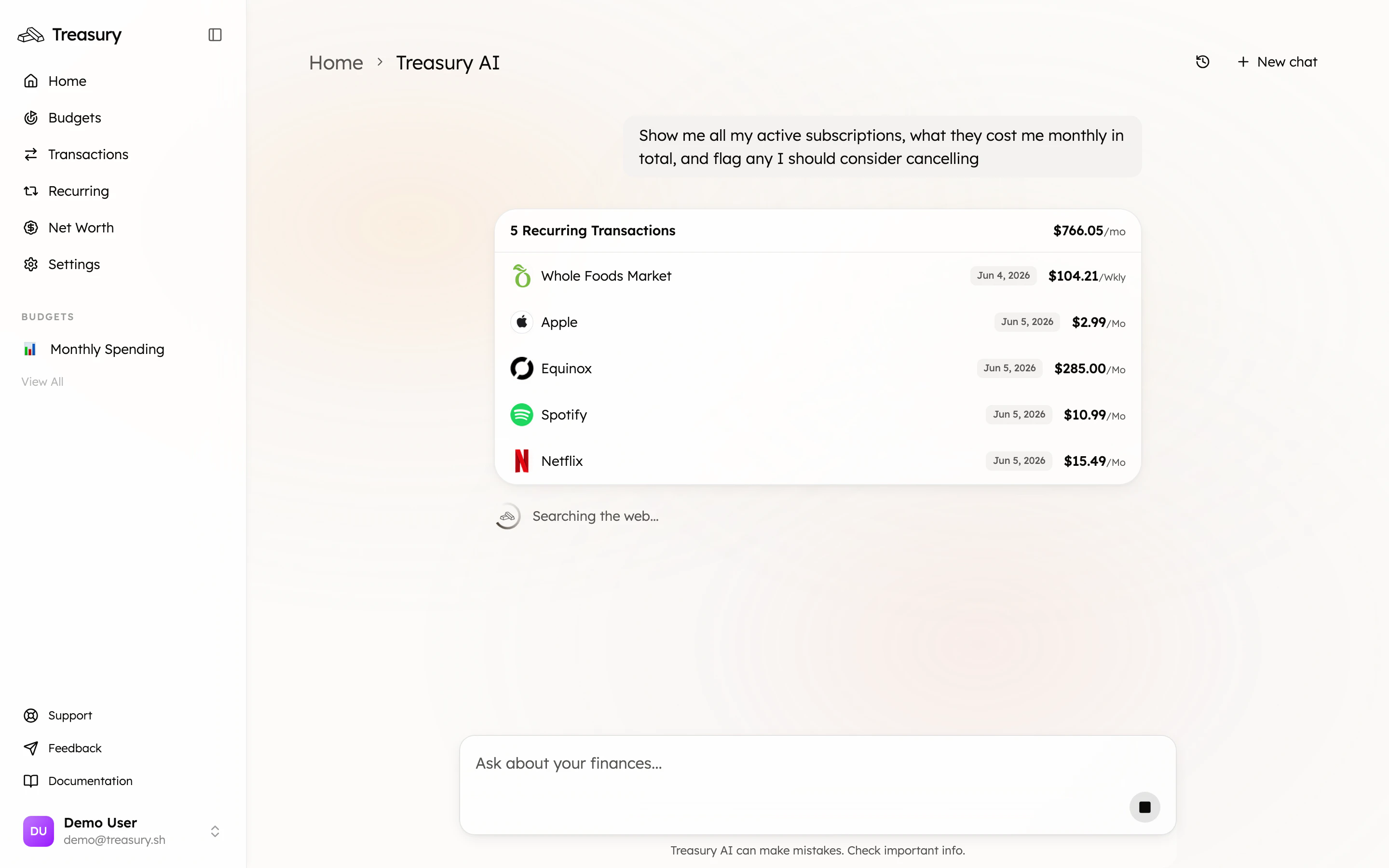Click the Apple logo icon
The height and width of the screenshot is (868, 1389).
(521, 322)
